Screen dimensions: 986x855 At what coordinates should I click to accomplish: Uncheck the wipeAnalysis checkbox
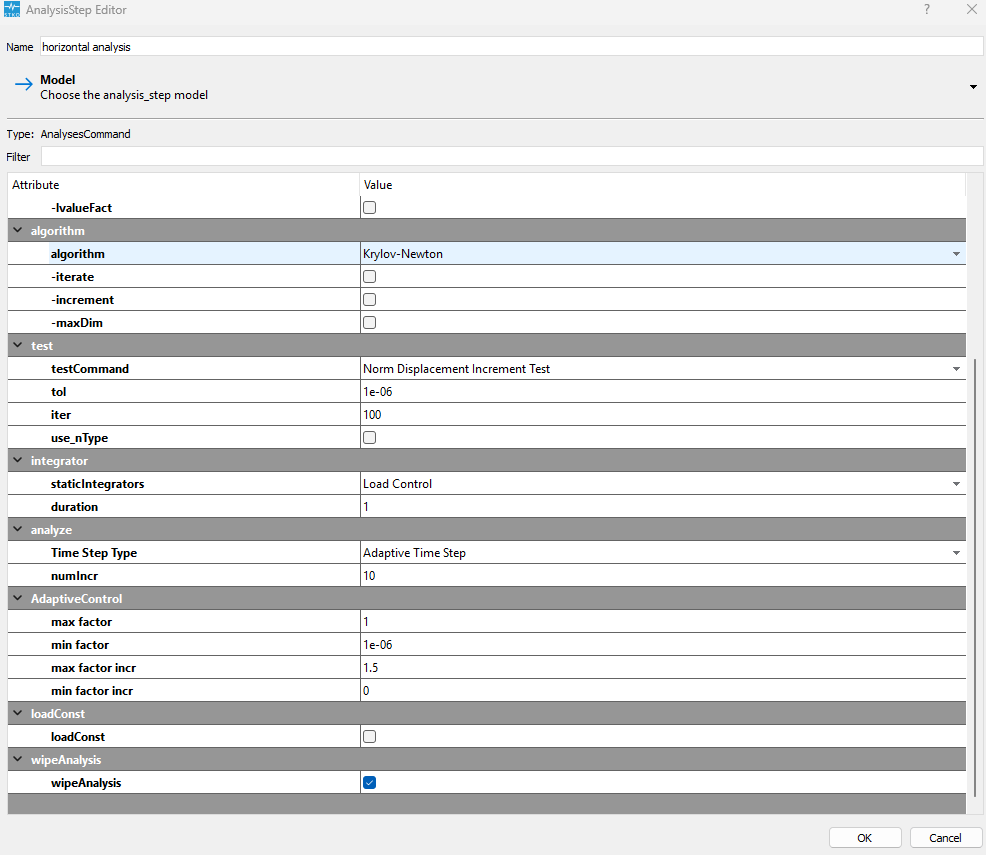(x=370, y=783)
